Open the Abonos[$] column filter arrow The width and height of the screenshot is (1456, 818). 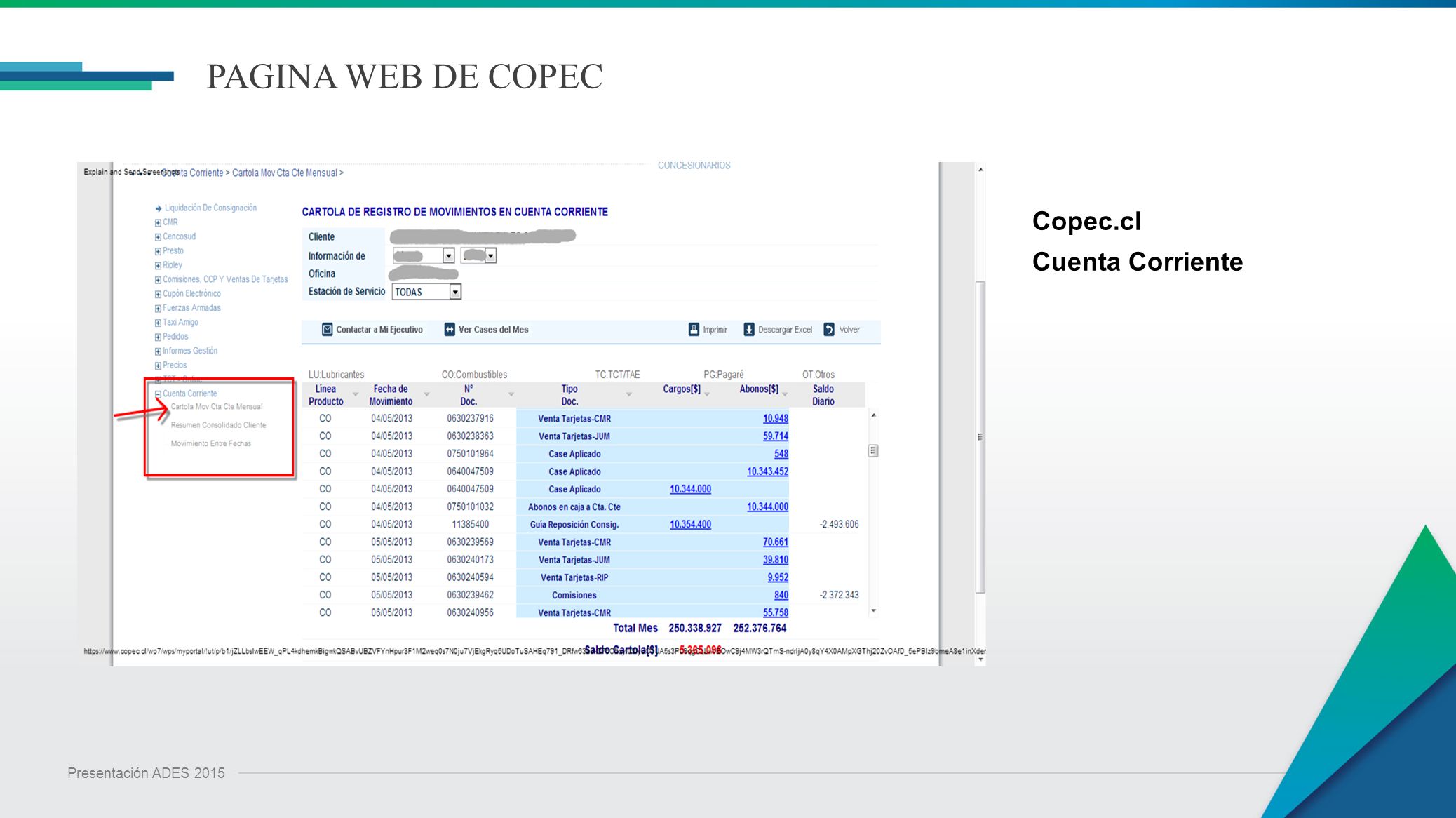(785, 395)
